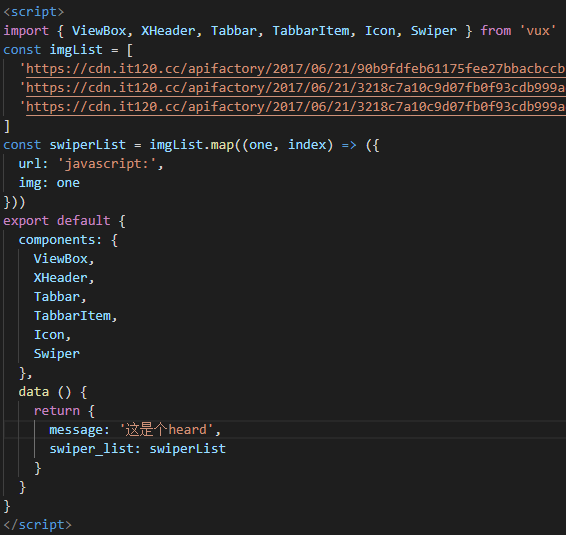Viewport: 566px width, 535px height.
Task: Click XHeader in the import statement
Action: tap(168, 31)
